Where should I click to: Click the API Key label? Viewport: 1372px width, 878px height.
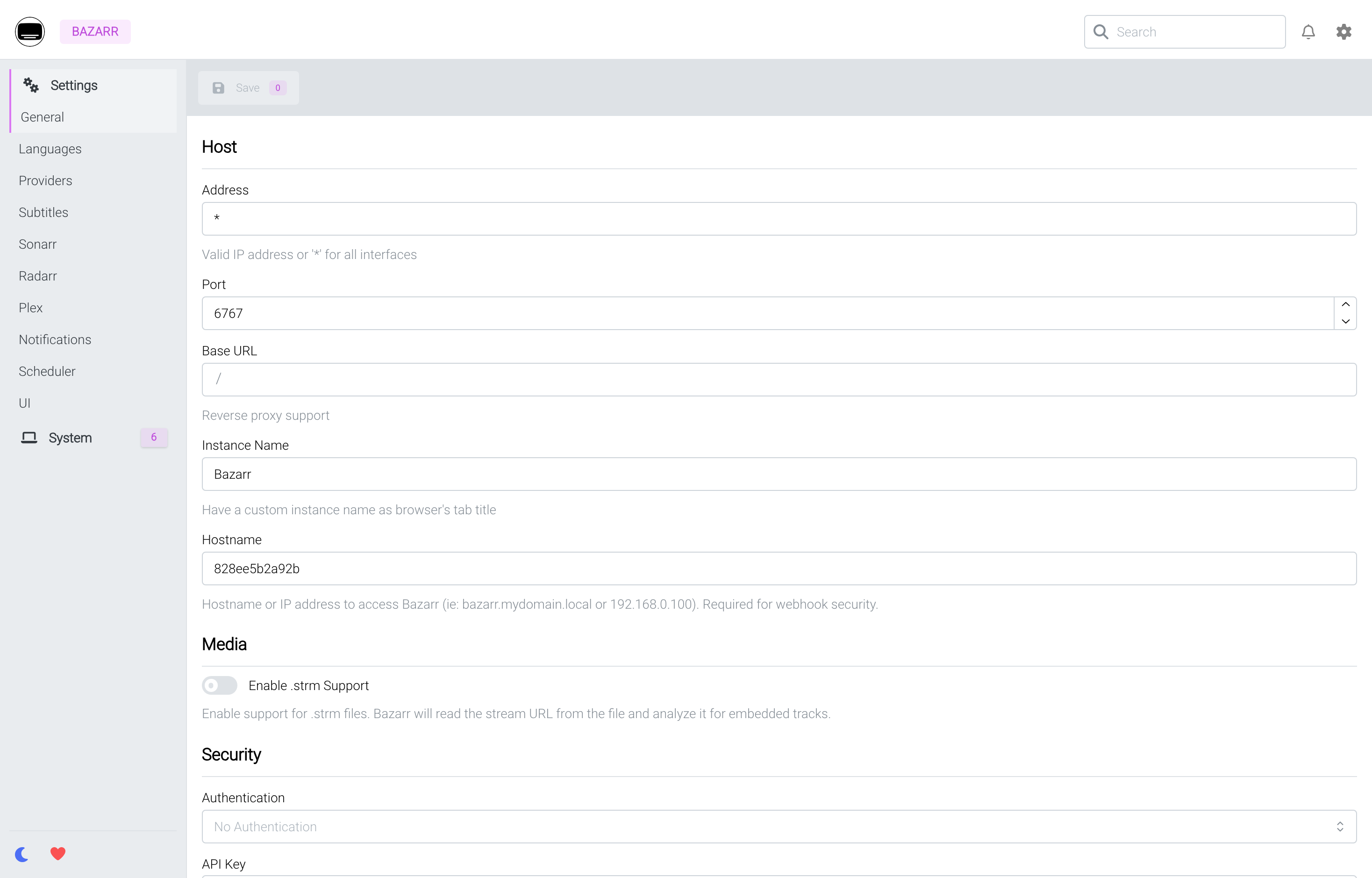click(224, 864)
